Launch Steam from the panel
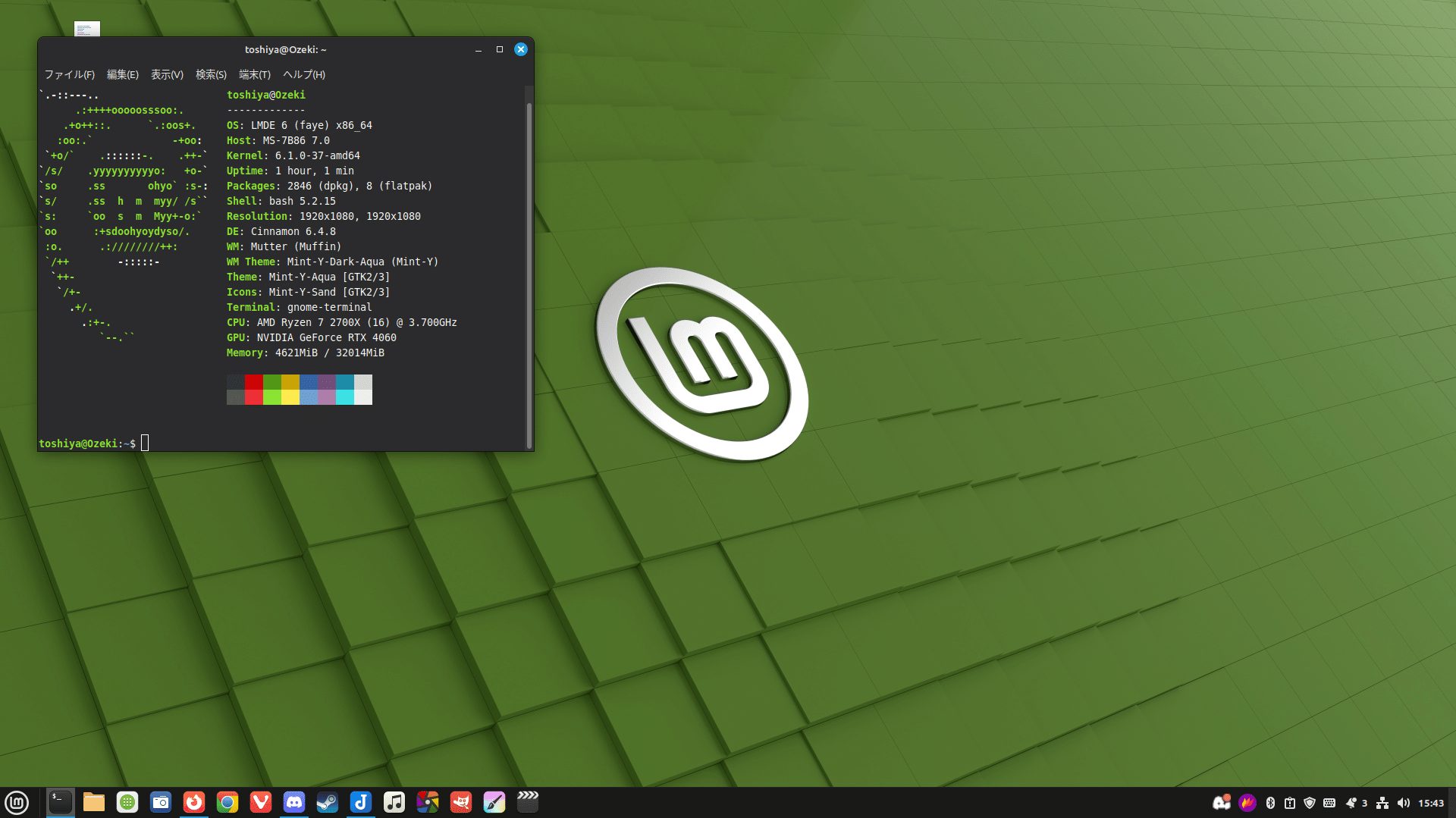This screenshot has width=1456, height=818. tap(328, 802)
